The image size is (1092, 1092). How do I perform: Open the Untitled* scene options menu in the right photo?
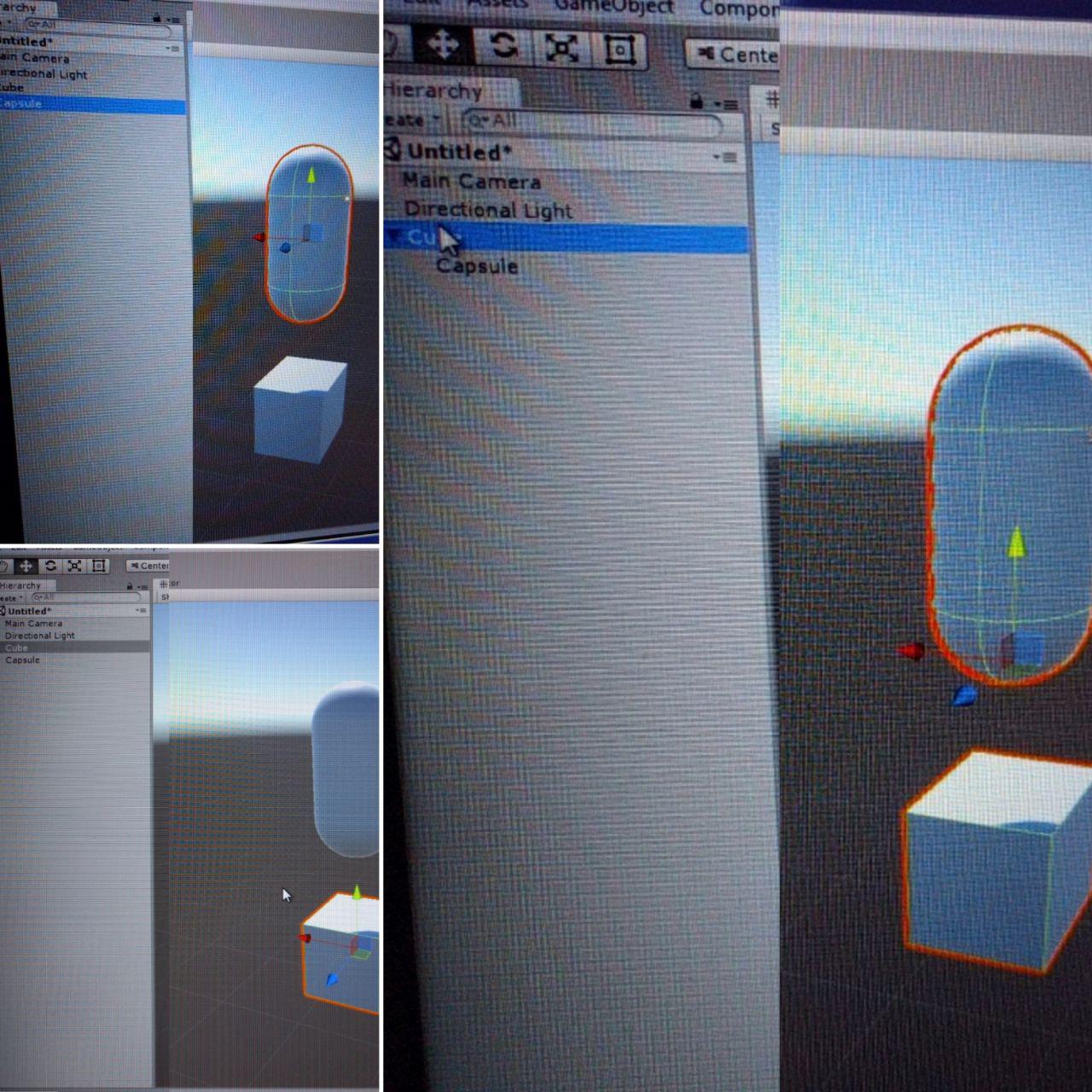725,157
